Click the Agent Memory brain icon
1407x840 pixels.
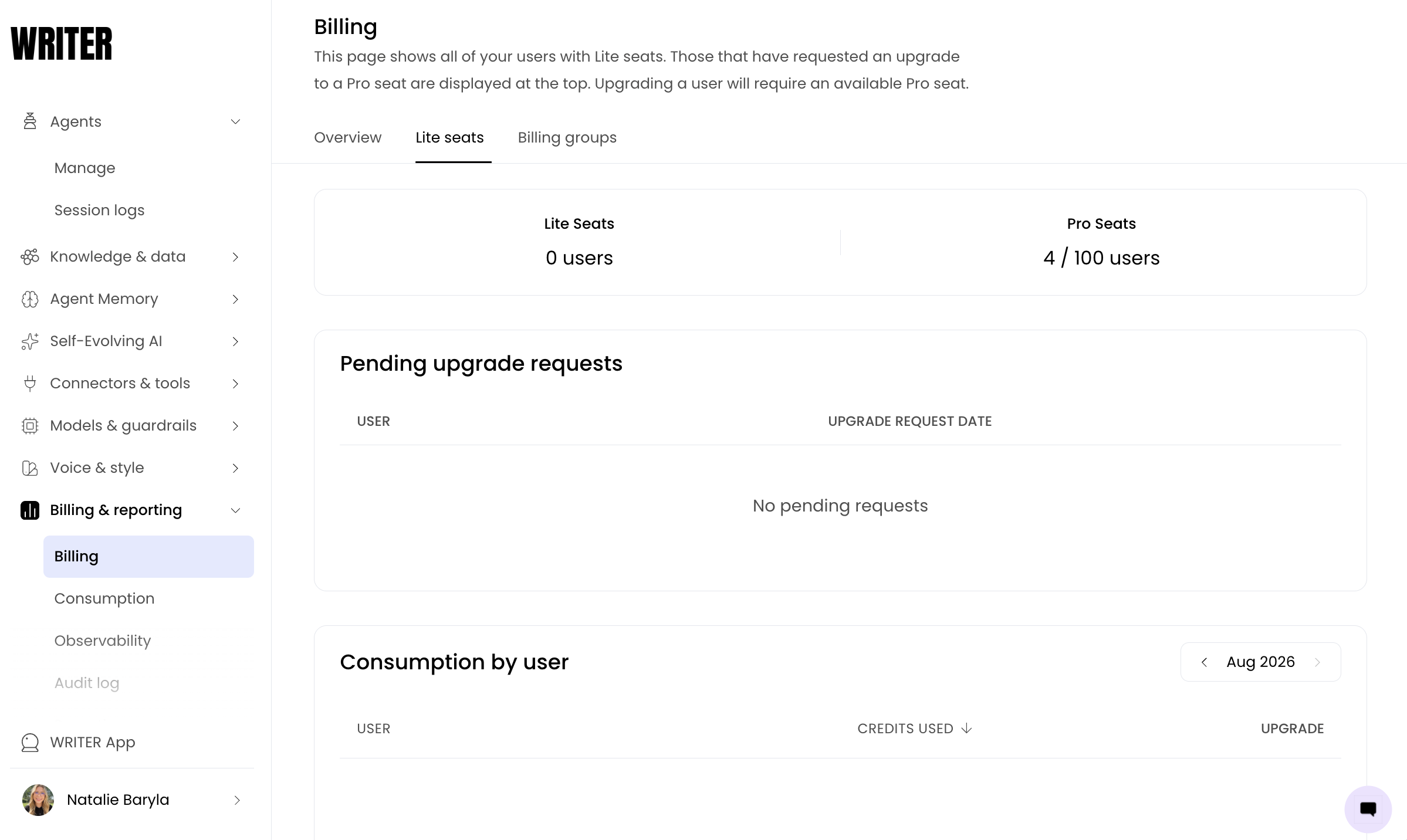30,299
